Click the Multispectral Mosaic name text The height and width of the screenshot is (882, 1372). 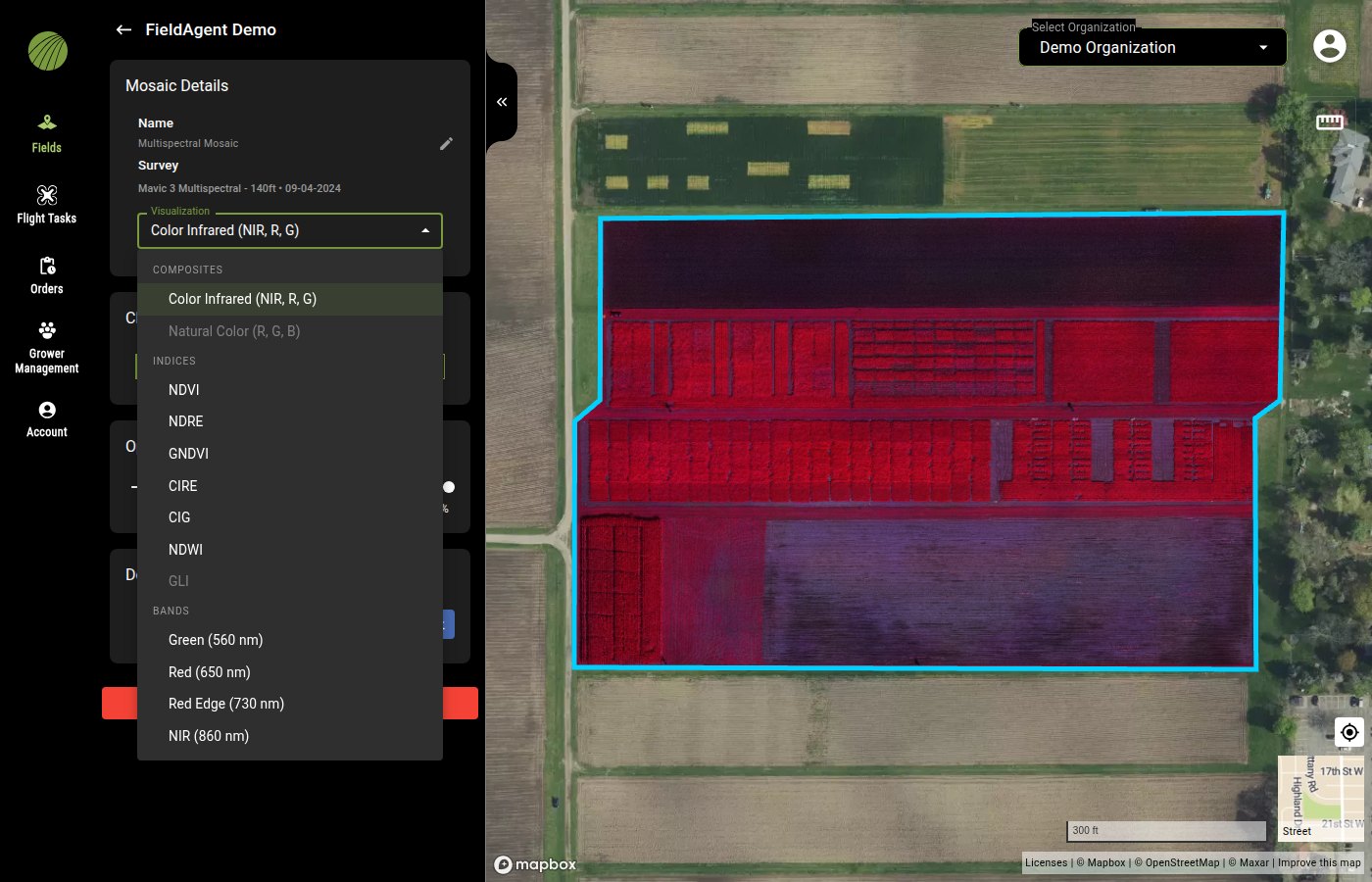[188, 143]
